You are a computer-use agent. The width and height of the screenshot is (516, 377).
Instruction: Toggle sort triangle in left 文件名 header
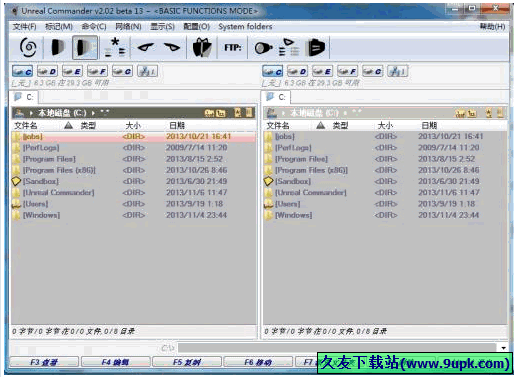68,125
